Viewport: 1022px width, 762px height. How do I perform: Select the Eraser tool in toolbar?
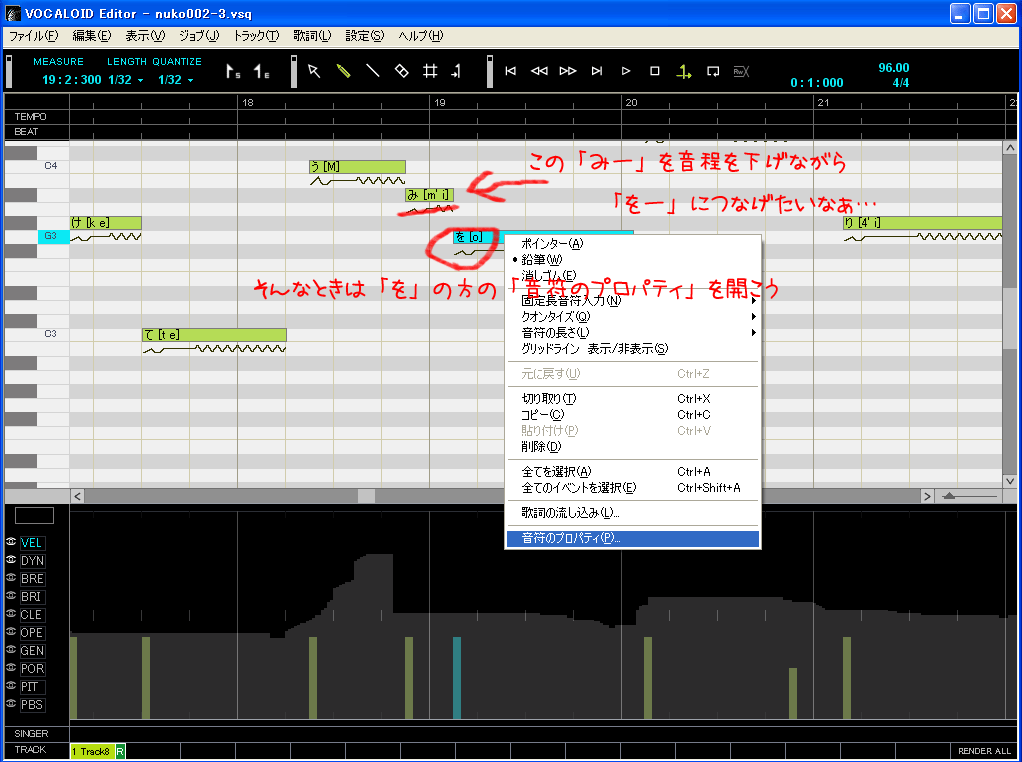click(402, 71)
